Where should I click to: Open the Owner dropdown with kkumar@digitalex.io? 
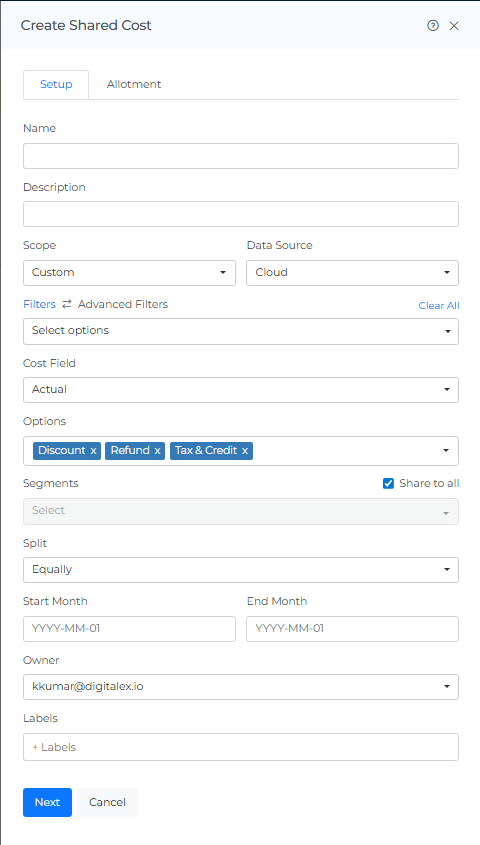(x=241, y=687)
